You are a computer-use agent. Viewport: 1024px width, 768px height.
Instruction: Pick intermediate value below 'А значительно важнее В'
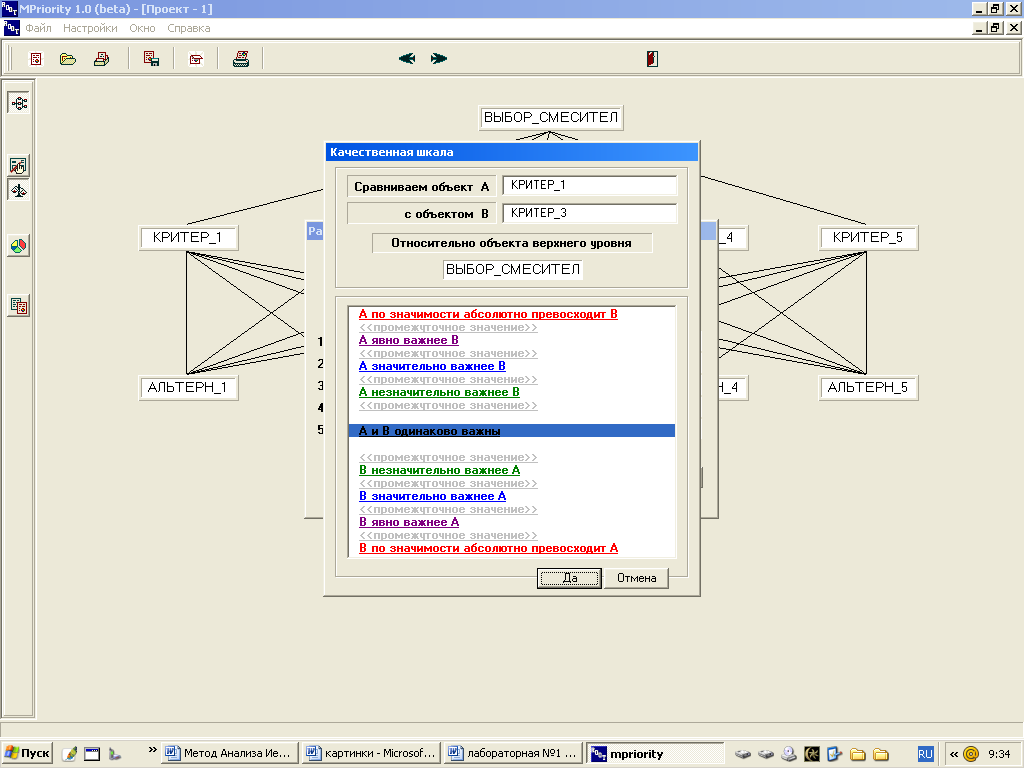click(x=448, y=379)
